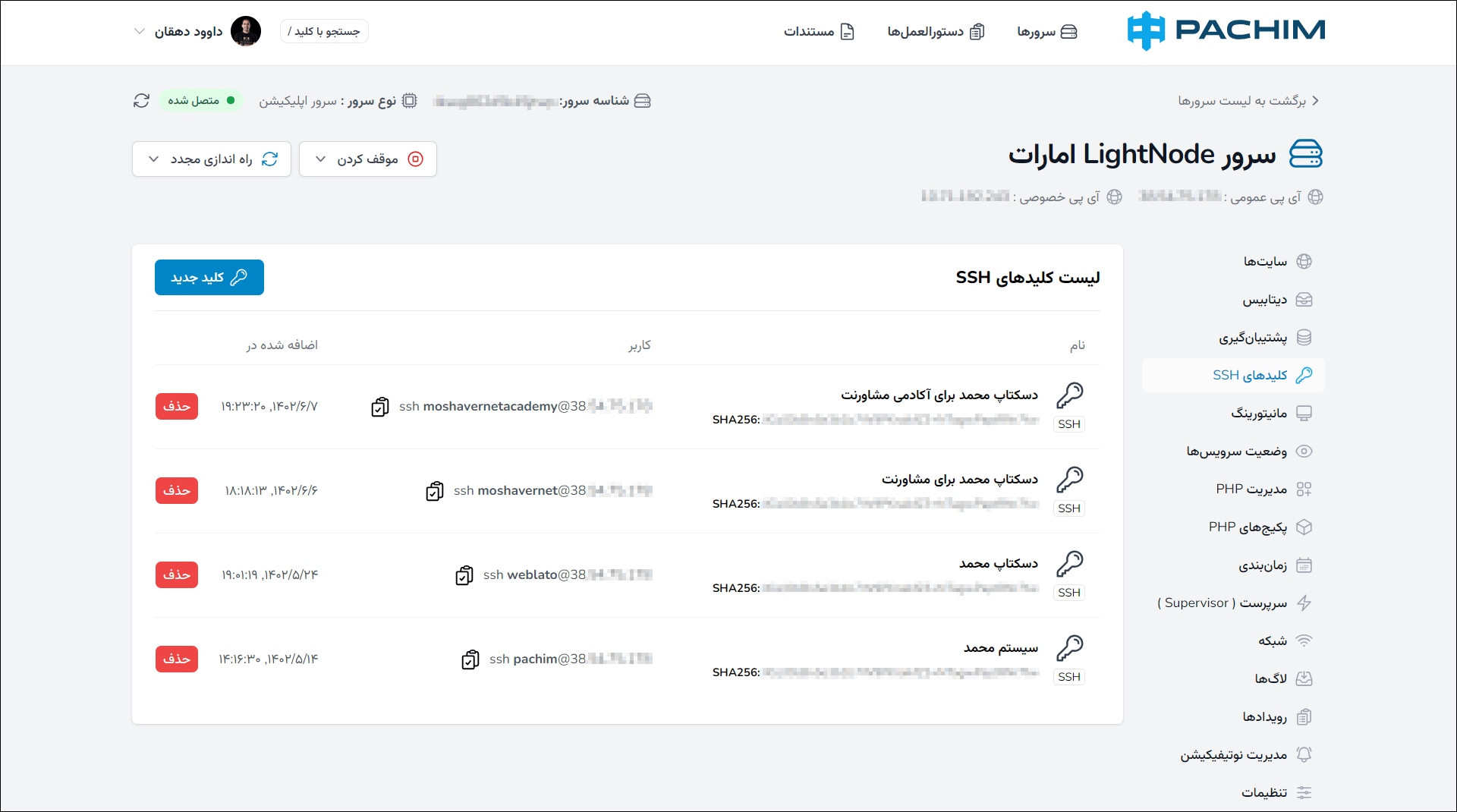The image size is (1457, 812).
Task: Click the grid icon for مدیریت PHP
Action: pyautogui.click(x=1304, y=489)
